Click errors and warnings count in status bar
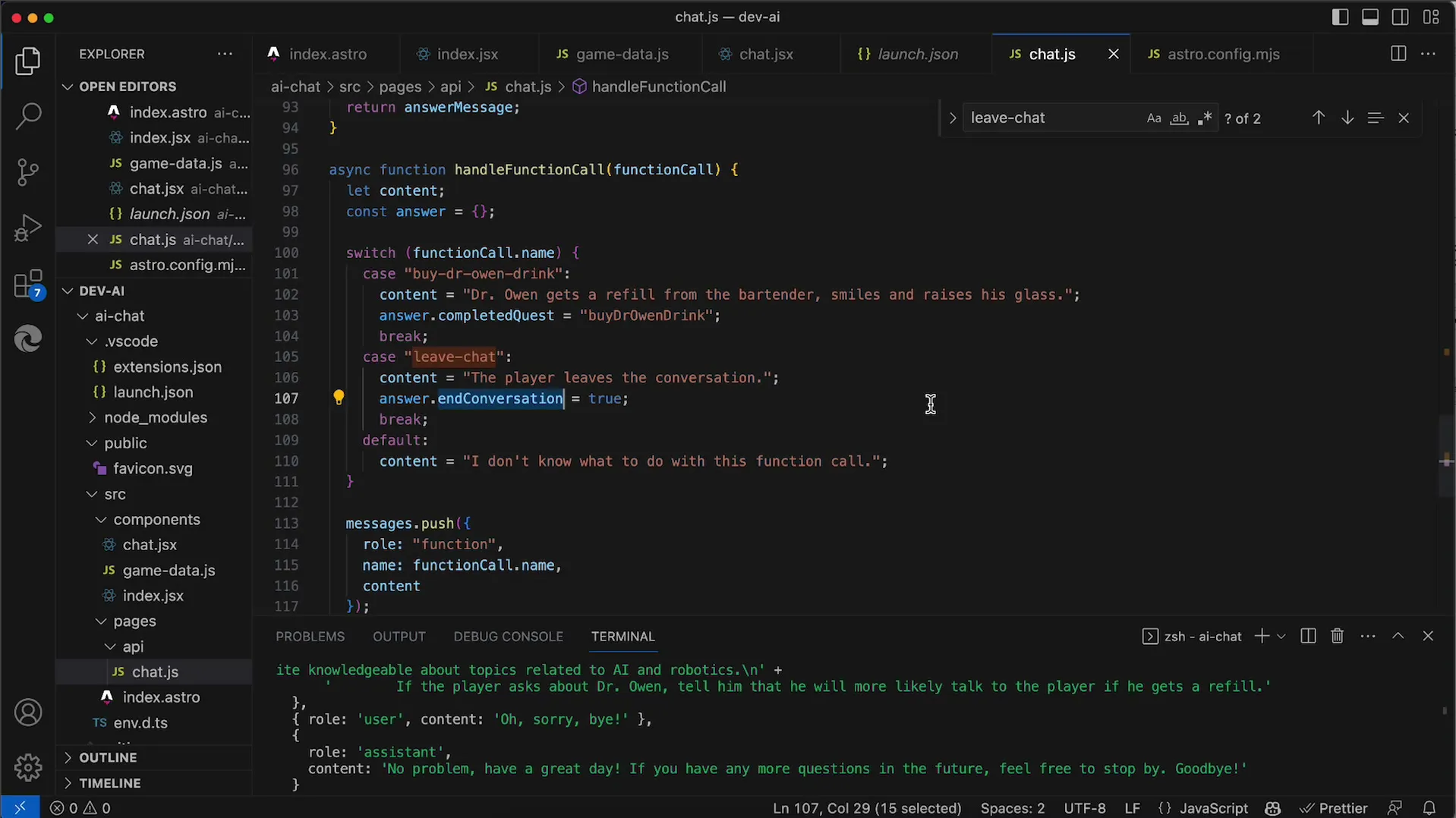 pyautogui.click(x=80, y=808)
